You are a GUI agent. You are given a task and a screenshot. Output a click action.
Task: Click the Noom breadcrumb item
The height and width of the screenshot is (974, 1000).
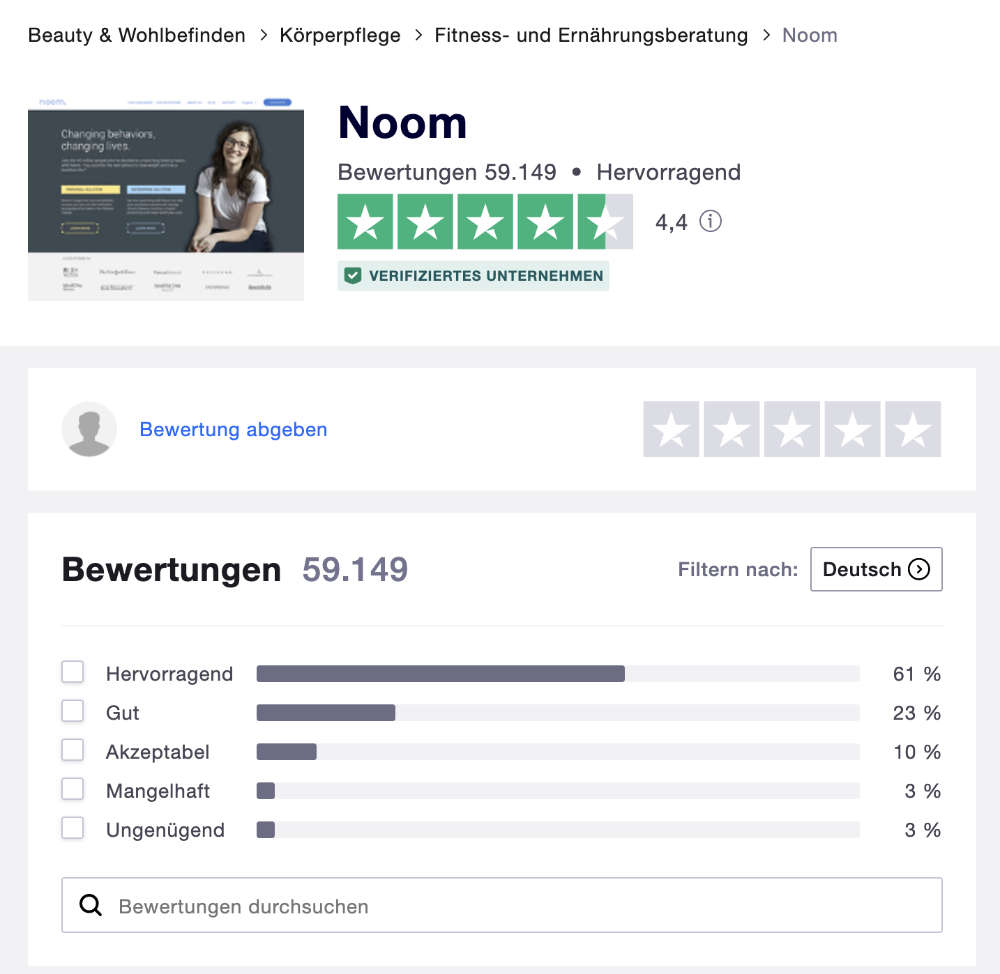pos(810,35)
